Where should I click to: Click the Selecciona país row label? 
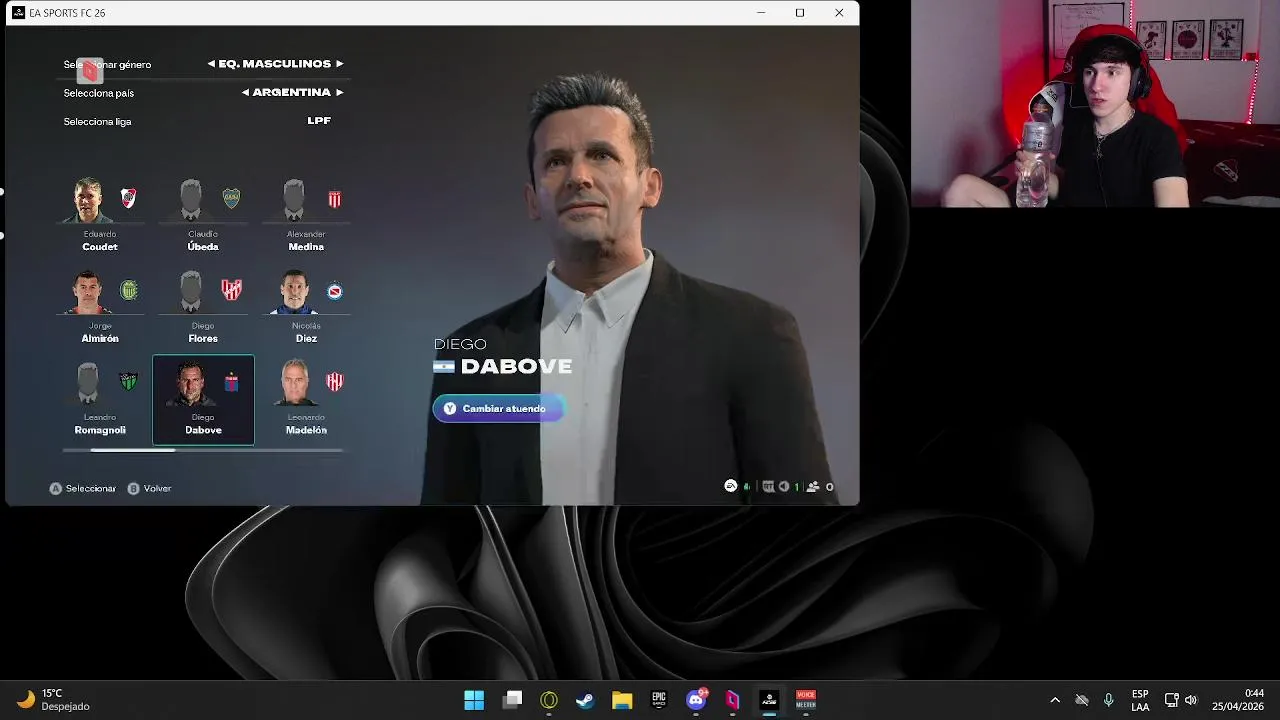click(98, 93)
